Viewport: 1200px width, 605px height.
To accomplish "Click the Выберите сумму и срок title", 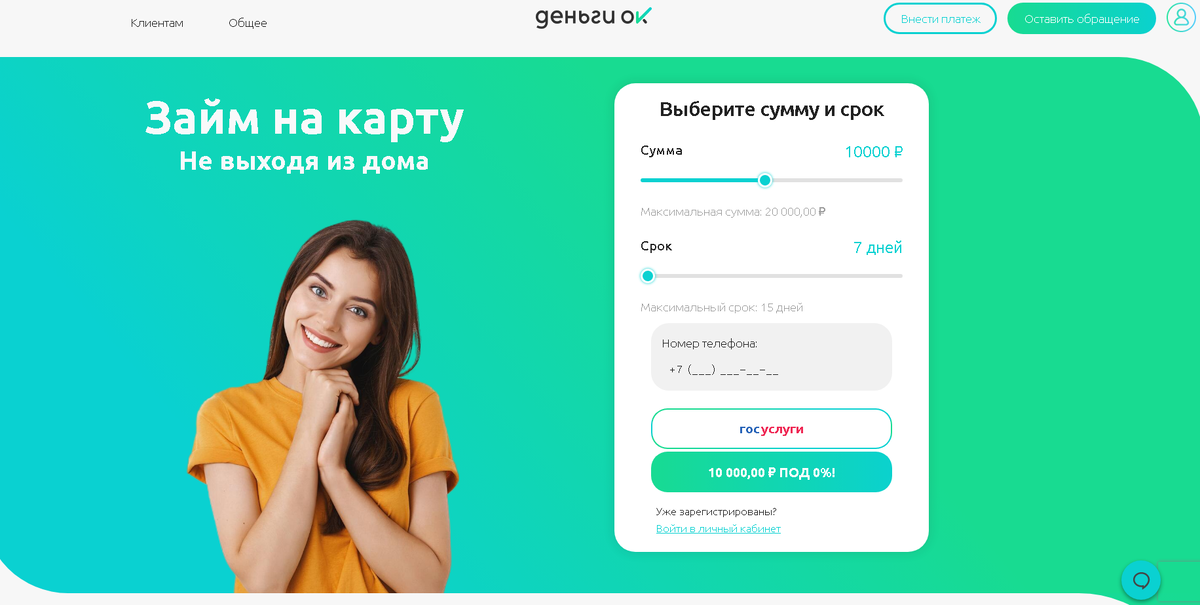I will [771, 109].
